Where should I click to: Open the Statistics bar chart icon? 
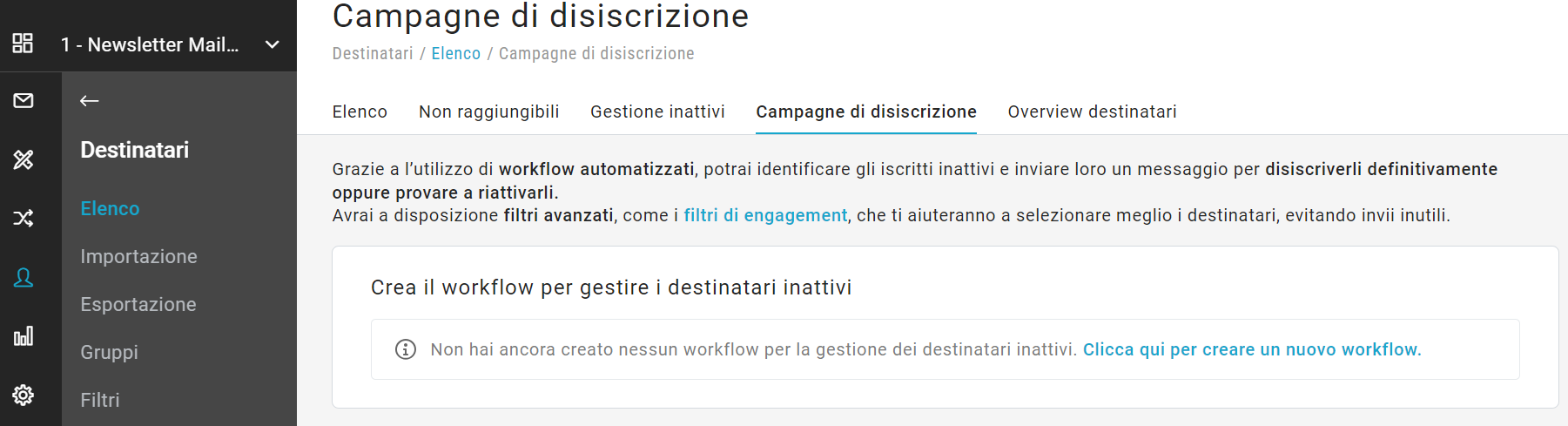(x=24, y=336)
